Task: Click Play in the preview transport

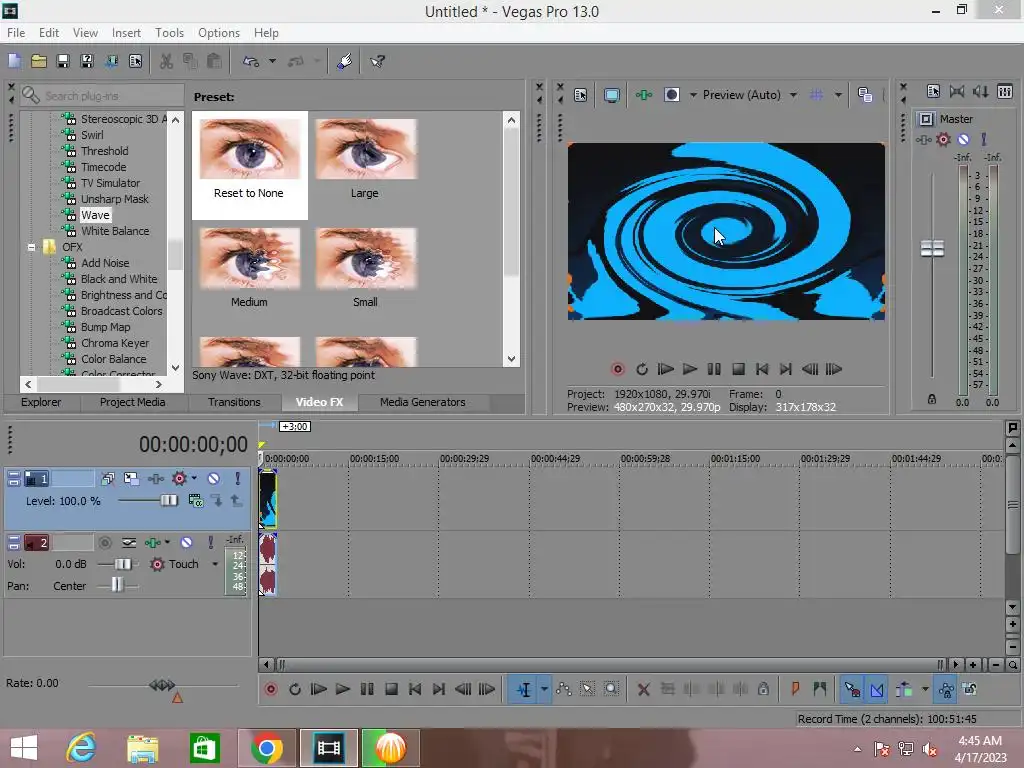Action: [x=689, y=369]
